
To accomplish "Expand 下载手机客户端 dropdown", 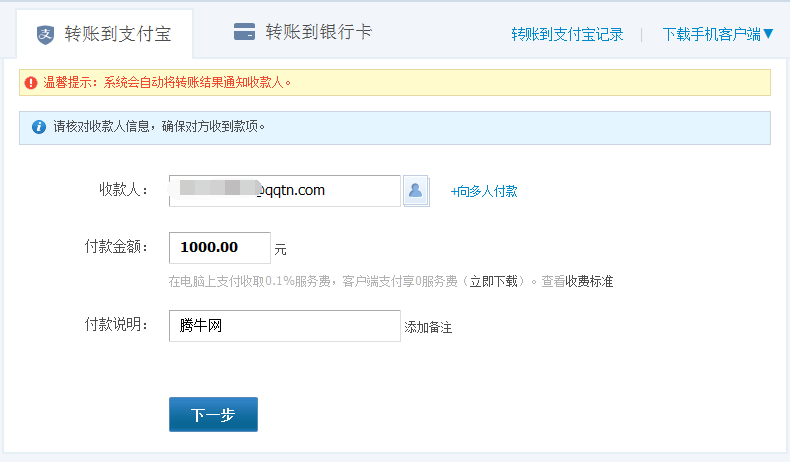I will 718,34.
